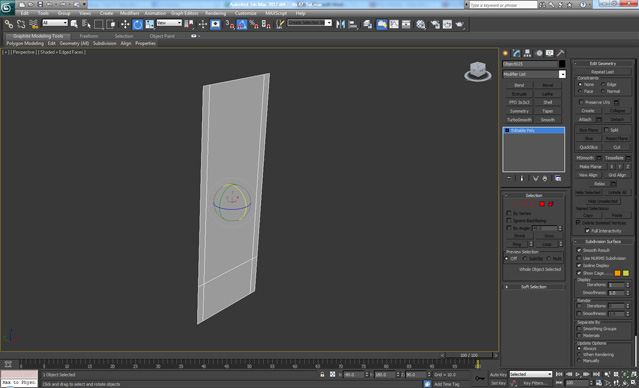This screenshot has height=388, width=639.
Task: Toggle the Split checkbox
Action: (606, 130)
